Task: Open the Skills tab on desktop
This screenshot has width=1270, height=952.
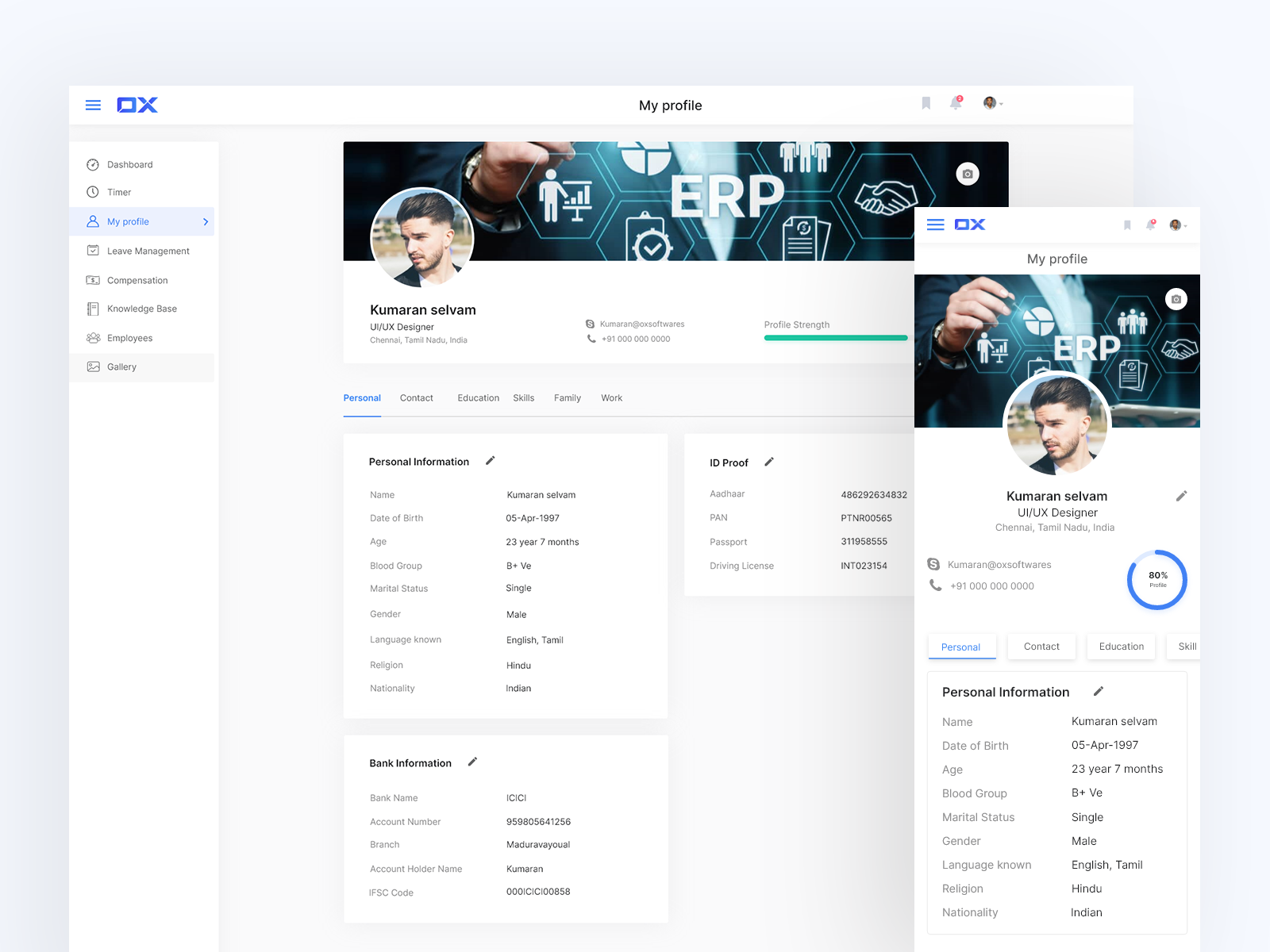Action: [524, 398]
